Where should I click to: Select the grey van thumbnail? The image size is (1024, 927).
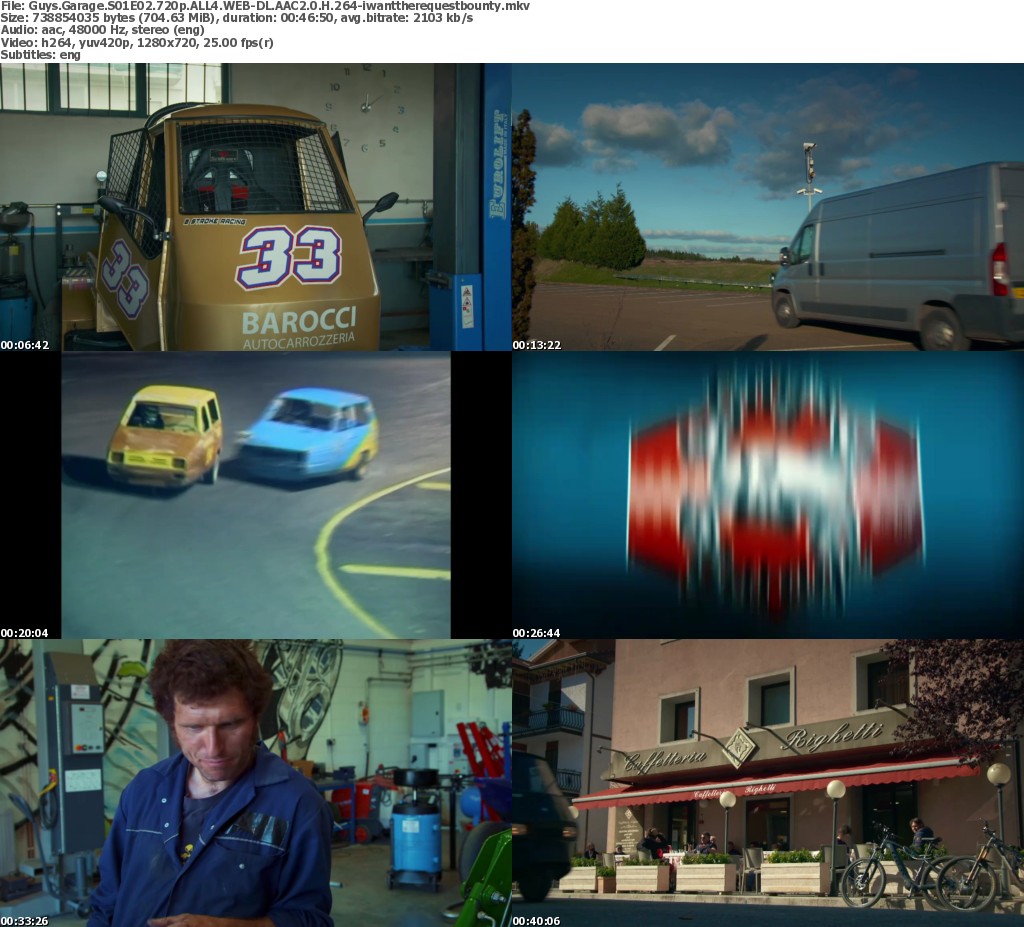pos(768,207)
